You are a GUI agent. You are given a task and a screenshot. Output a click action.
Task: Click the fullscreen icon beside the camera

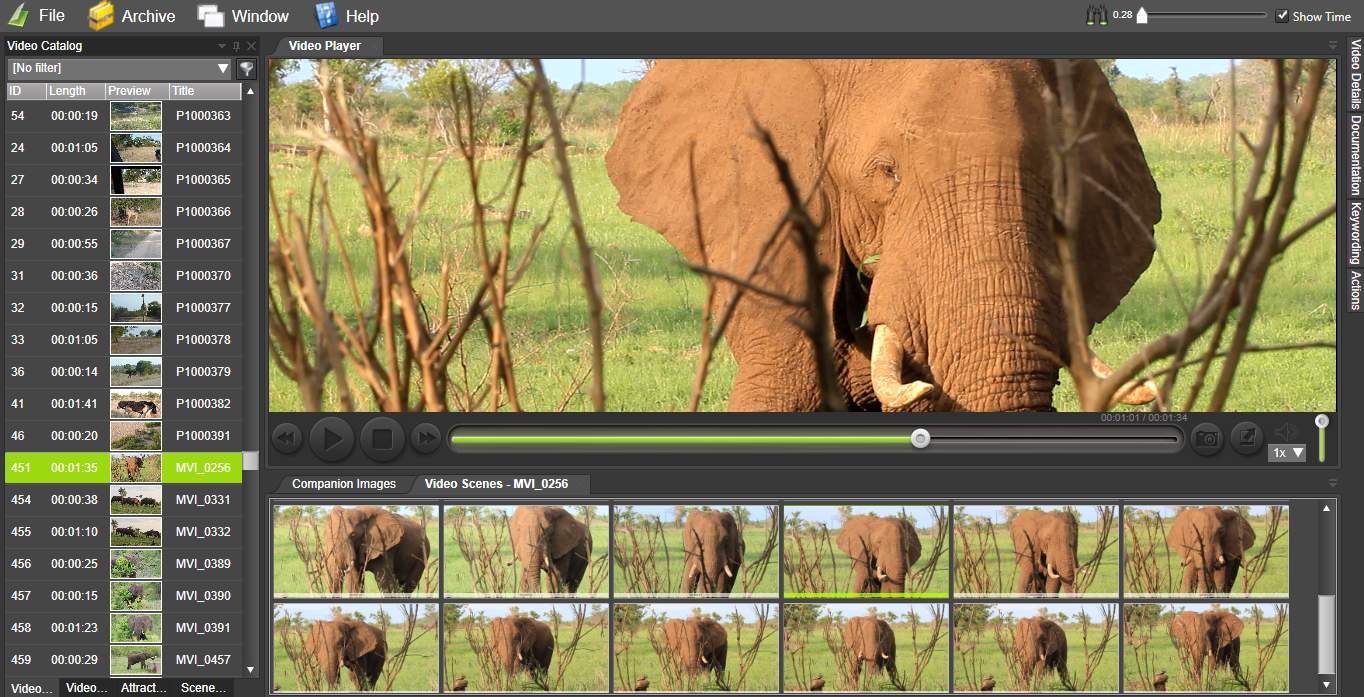(1246, 437)
